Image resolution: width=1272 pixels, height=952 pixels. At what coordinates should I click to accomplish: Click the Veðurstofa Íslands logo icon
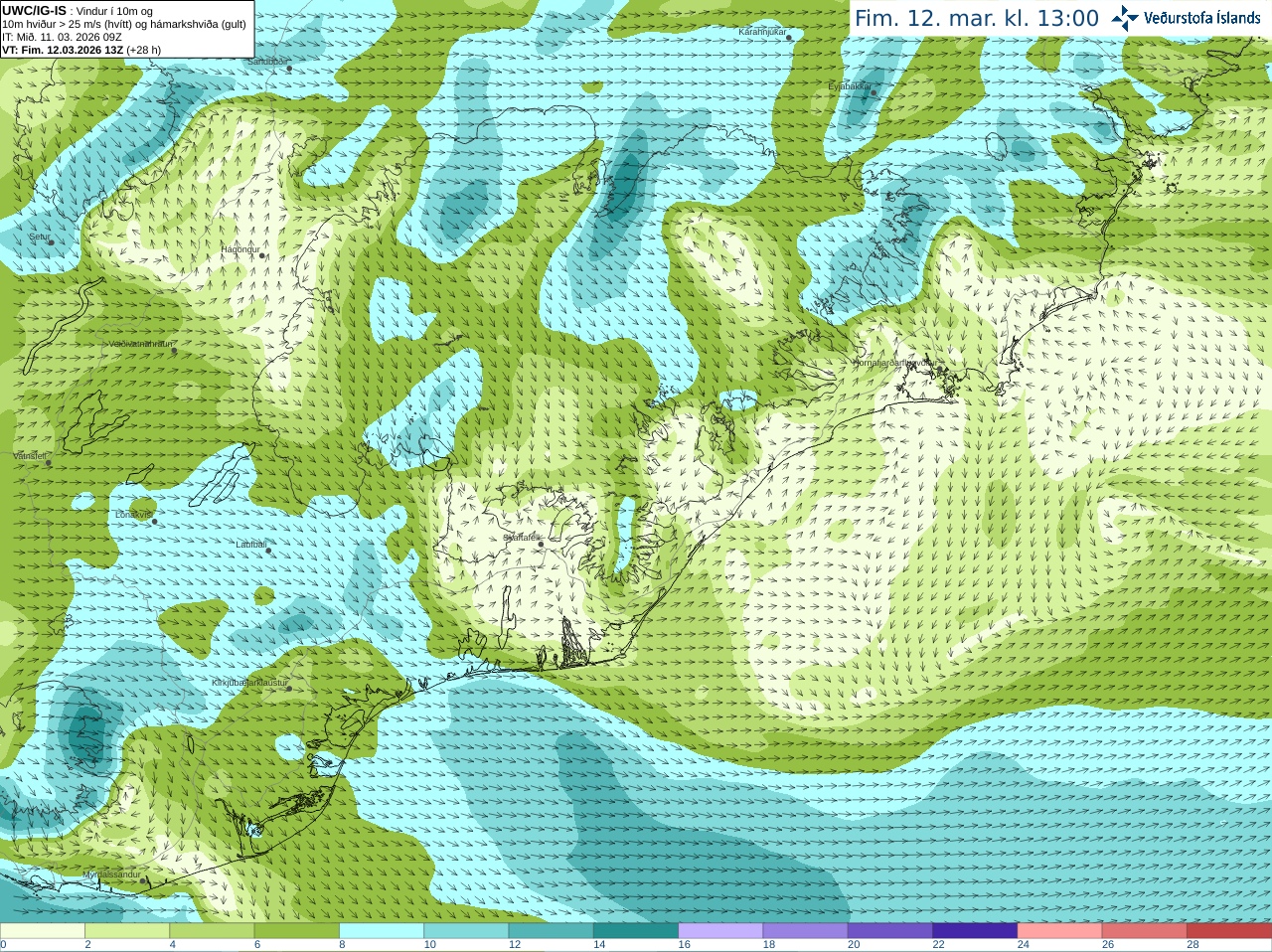click(1125, 18)
